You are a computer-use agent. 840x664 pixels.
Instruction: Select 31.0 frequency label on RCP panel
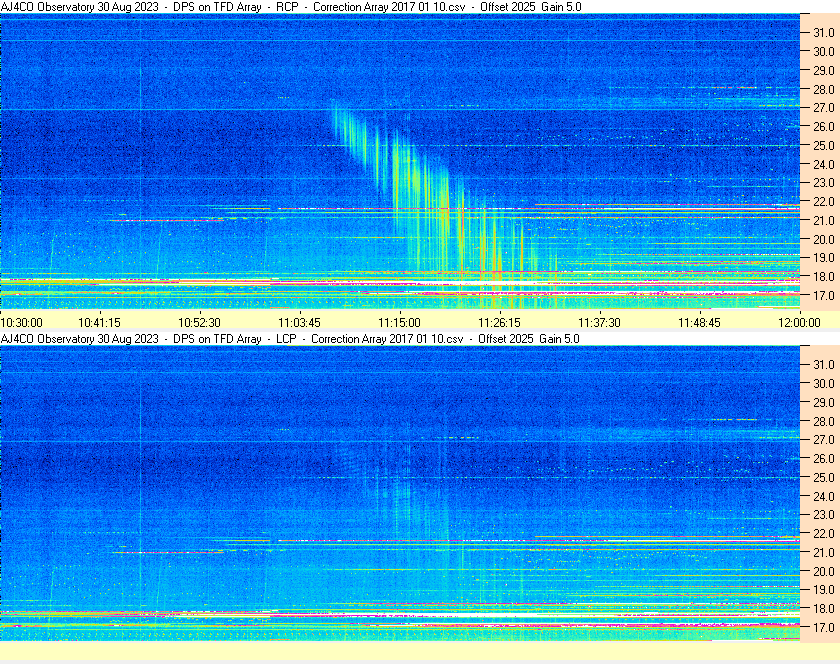[823, 32]
